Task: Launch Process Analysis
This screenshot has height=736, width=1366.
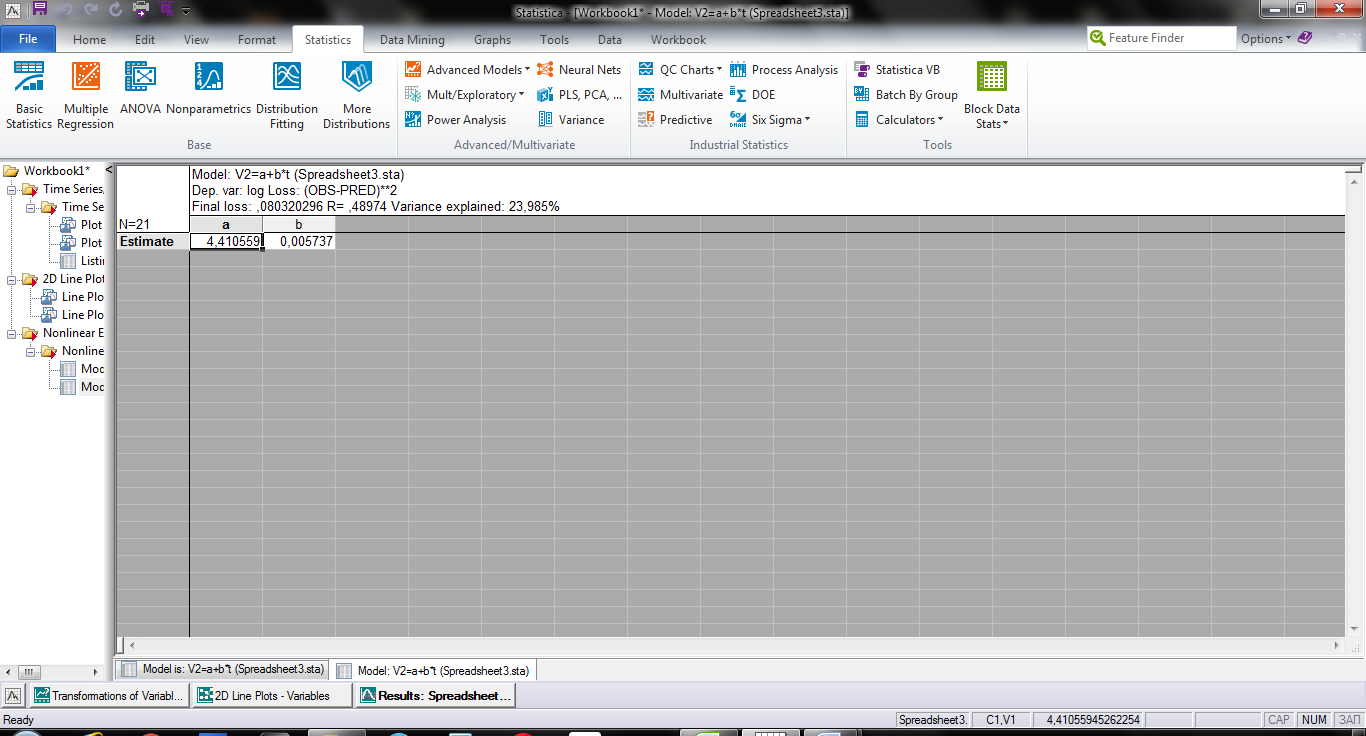Action: tap(784, 70)
